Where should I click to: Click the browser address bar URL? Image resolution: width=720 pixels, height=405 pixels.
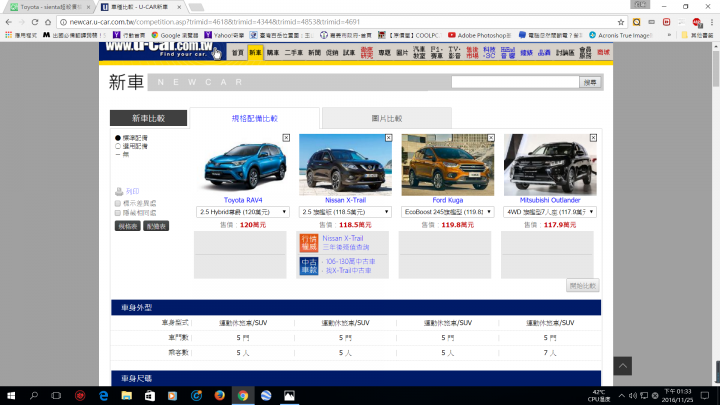(x=214, y=22)
